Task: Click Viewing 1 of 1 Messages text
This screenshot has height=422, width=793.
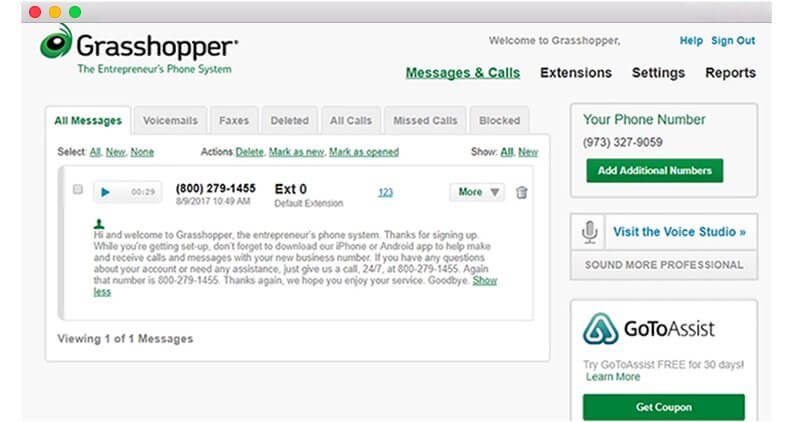Action: pos(125,339)
